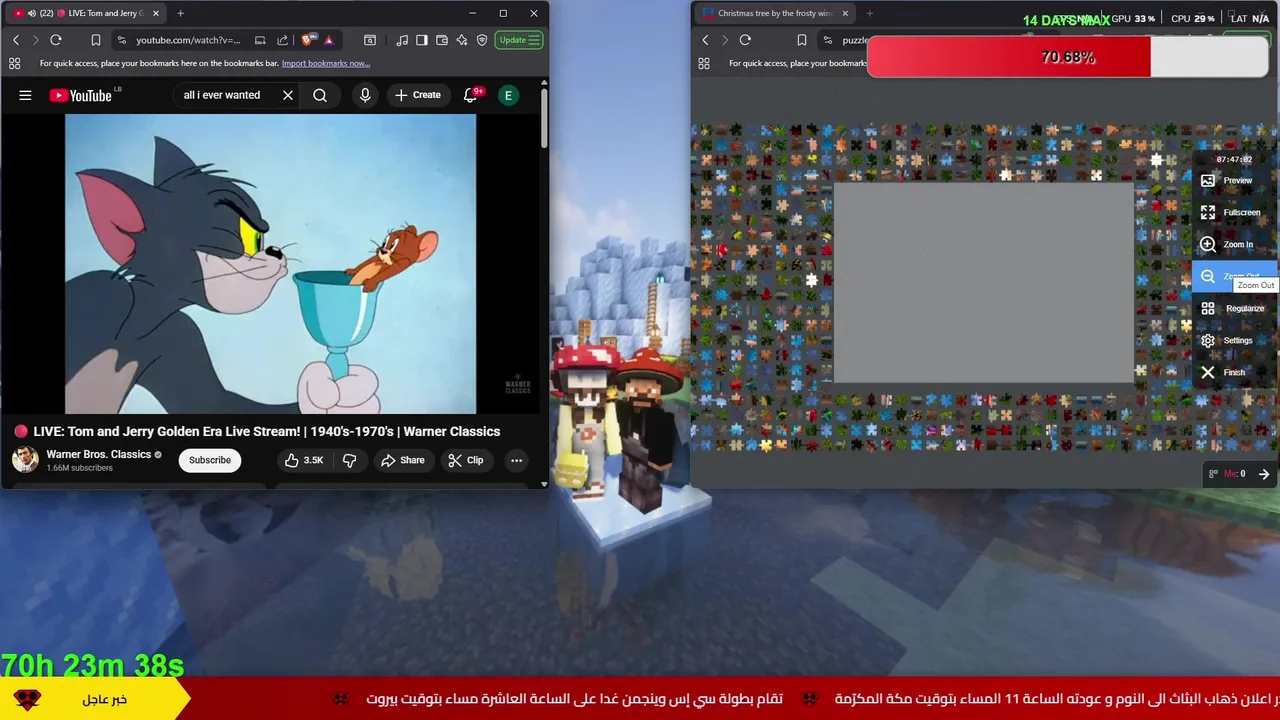Open the music note playlist icon
This screenshot has height=720, width=1280.
pos(402,40)
